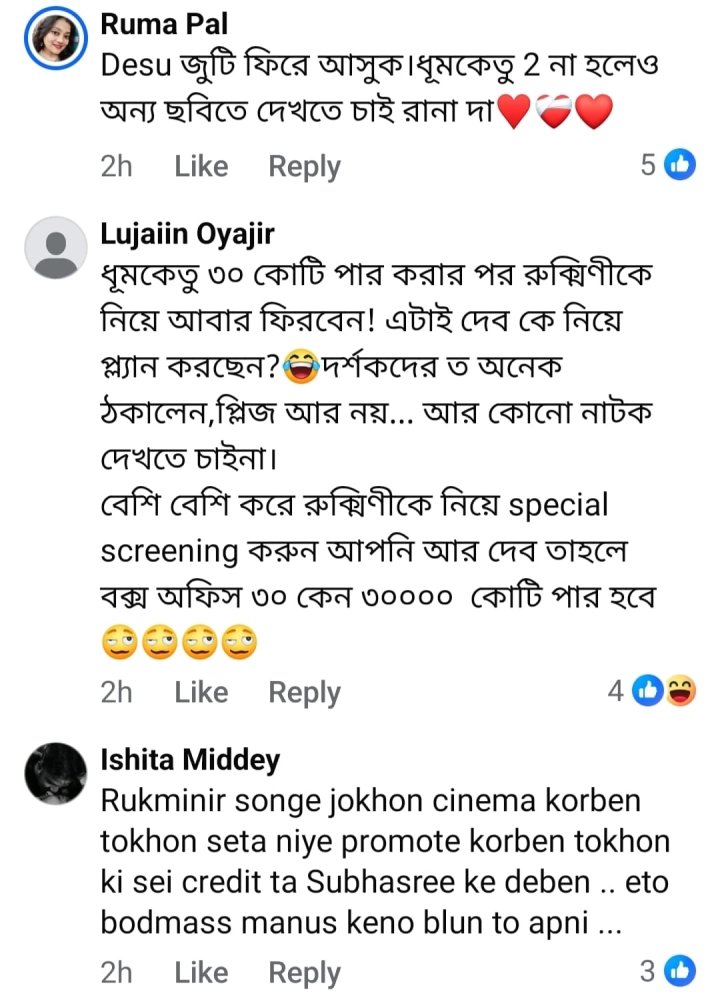Reply to Lujaiin Oyajir's comment
This screenshot has height=1000, width=720.
coord(304,692)
